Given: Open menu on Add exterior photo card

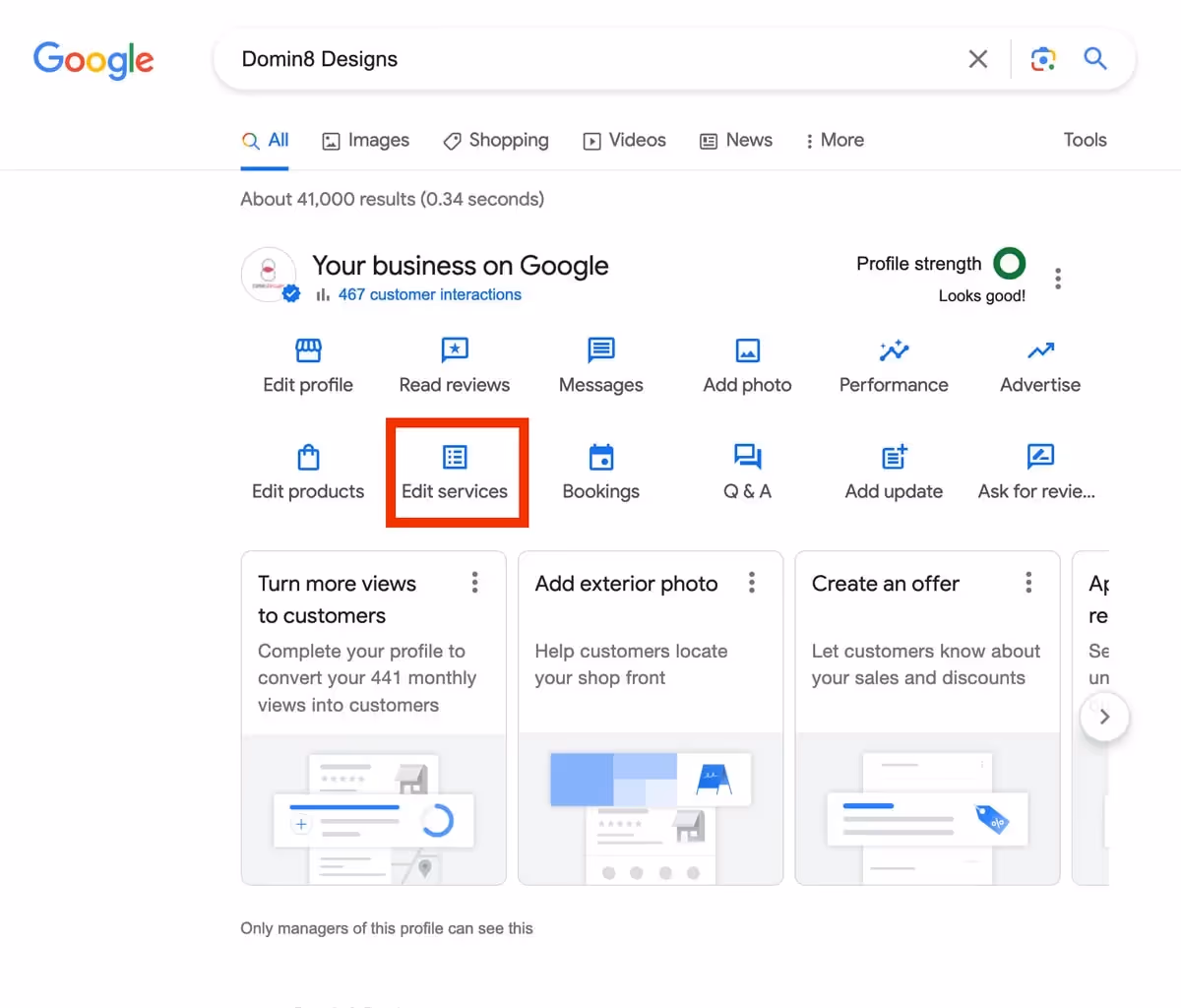Looking at the screenshot, I should click(x=752, y=583).
